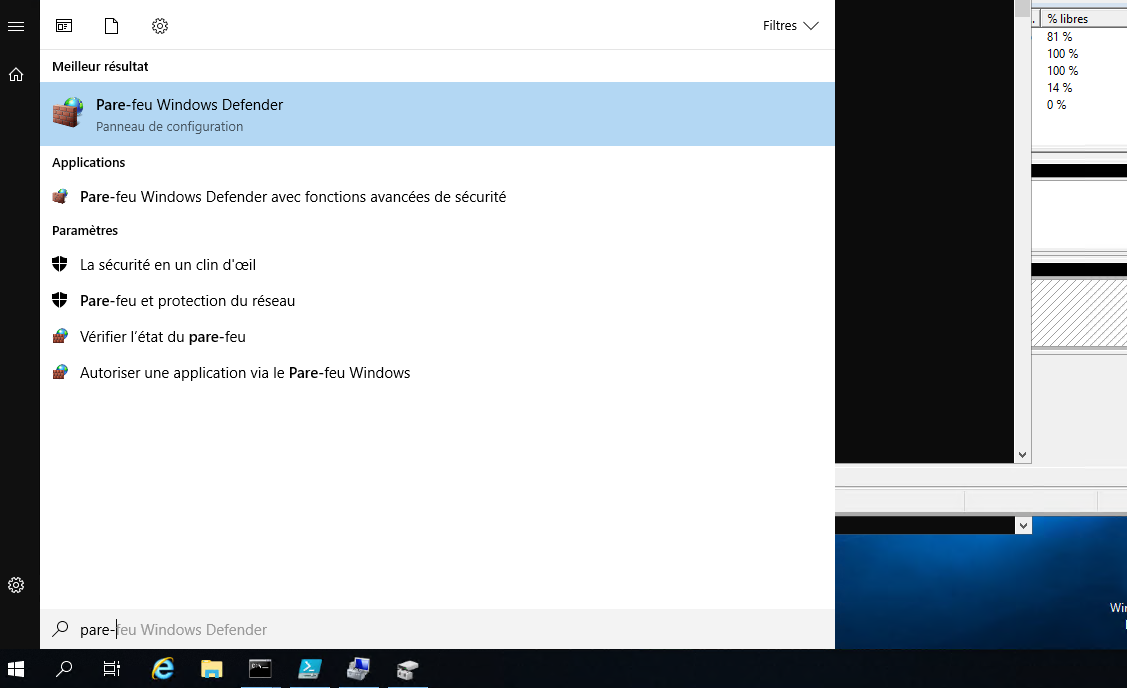The height and width of the screenshot is (688, 1127).
Task: Click the Paramètres section heading
Action: point(85,231)
